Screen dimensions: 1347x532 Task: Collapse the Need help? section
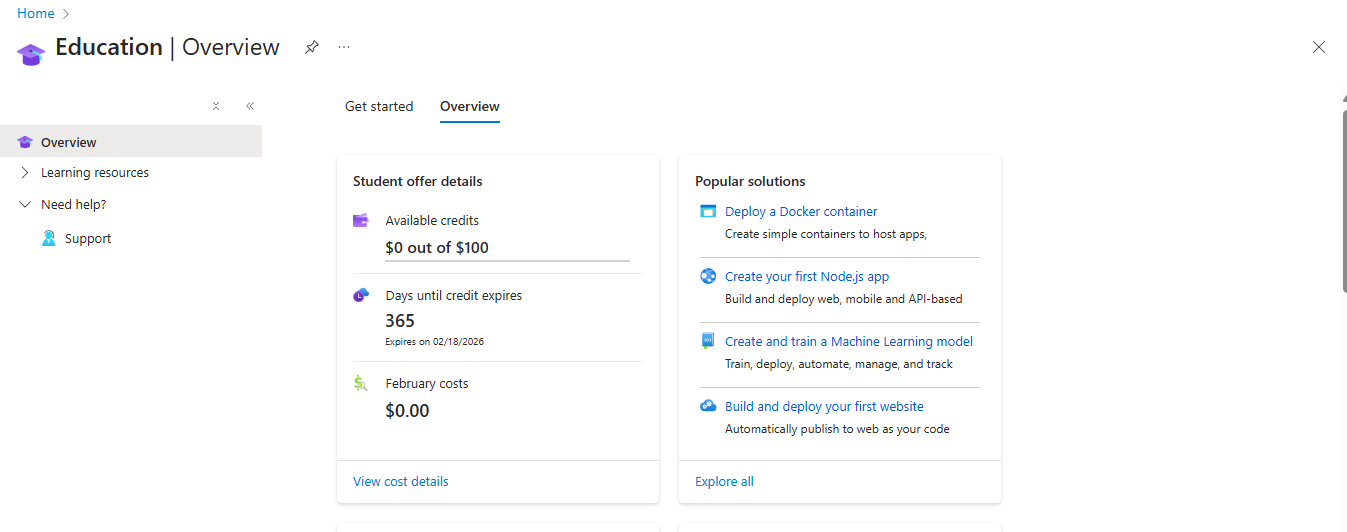point(25,204)
